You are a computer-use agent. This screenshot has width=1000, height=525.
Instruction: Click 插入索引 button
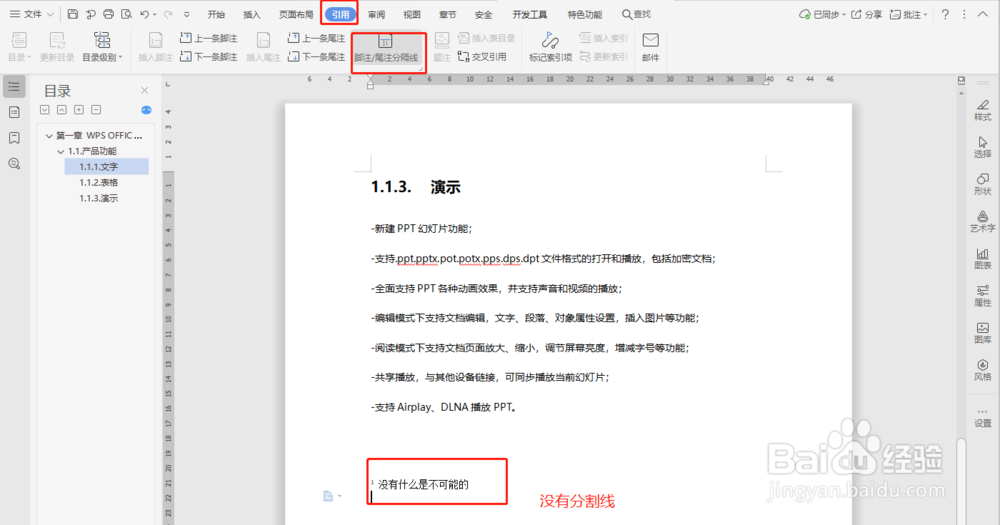pyautogui.click(x=603, y=38)
